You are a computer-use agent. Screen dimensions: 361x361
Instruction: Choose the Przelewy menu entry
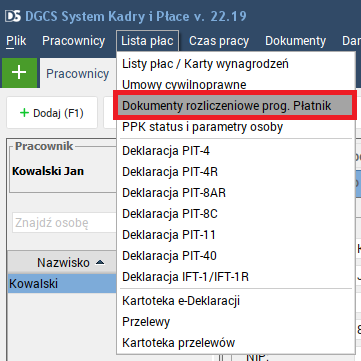coord(235,322)
